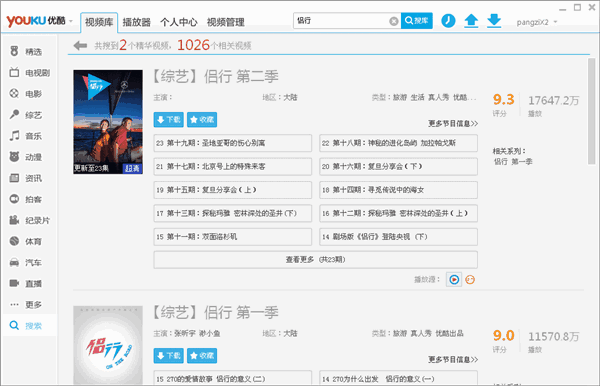Select Youku playback source icon
The width and height of the screenshot is (600, 386).
click(x=454, y=280)
